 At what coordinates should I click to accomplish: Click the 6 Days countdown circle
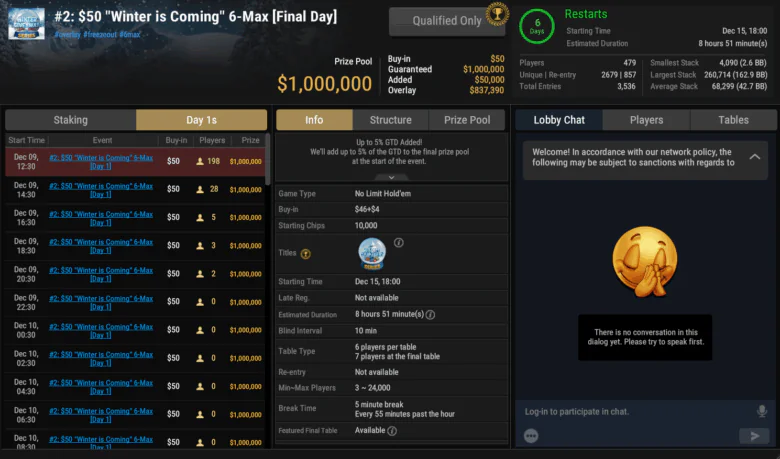[x=537, y=26]
